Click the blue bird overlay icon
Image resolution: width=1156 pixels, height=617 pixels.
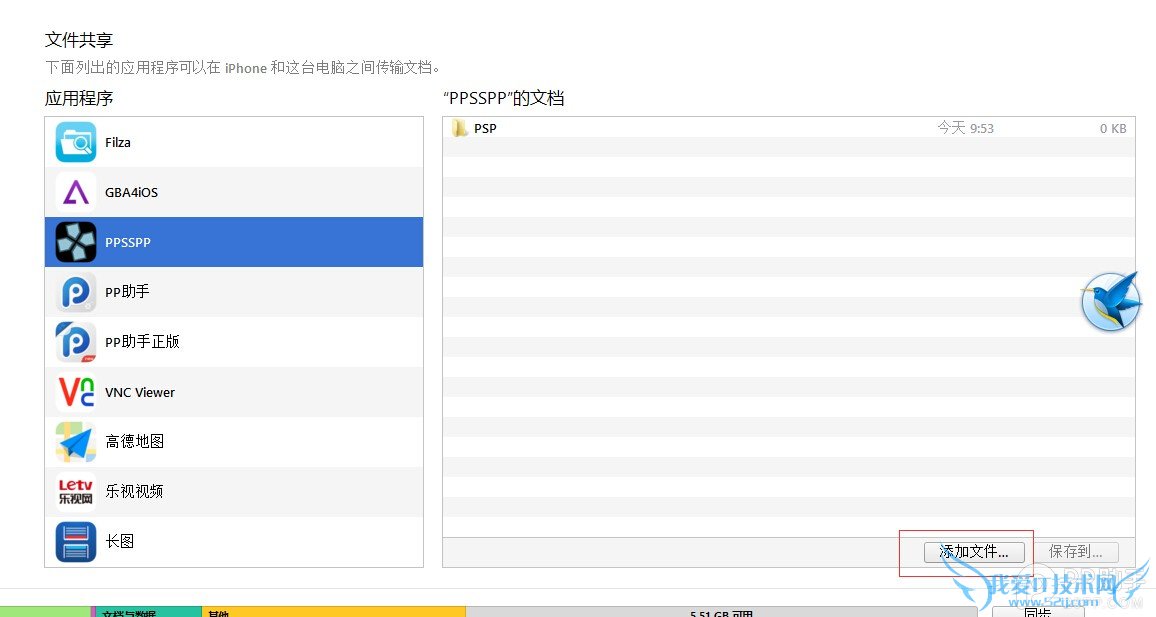(x=1110, y=301)
